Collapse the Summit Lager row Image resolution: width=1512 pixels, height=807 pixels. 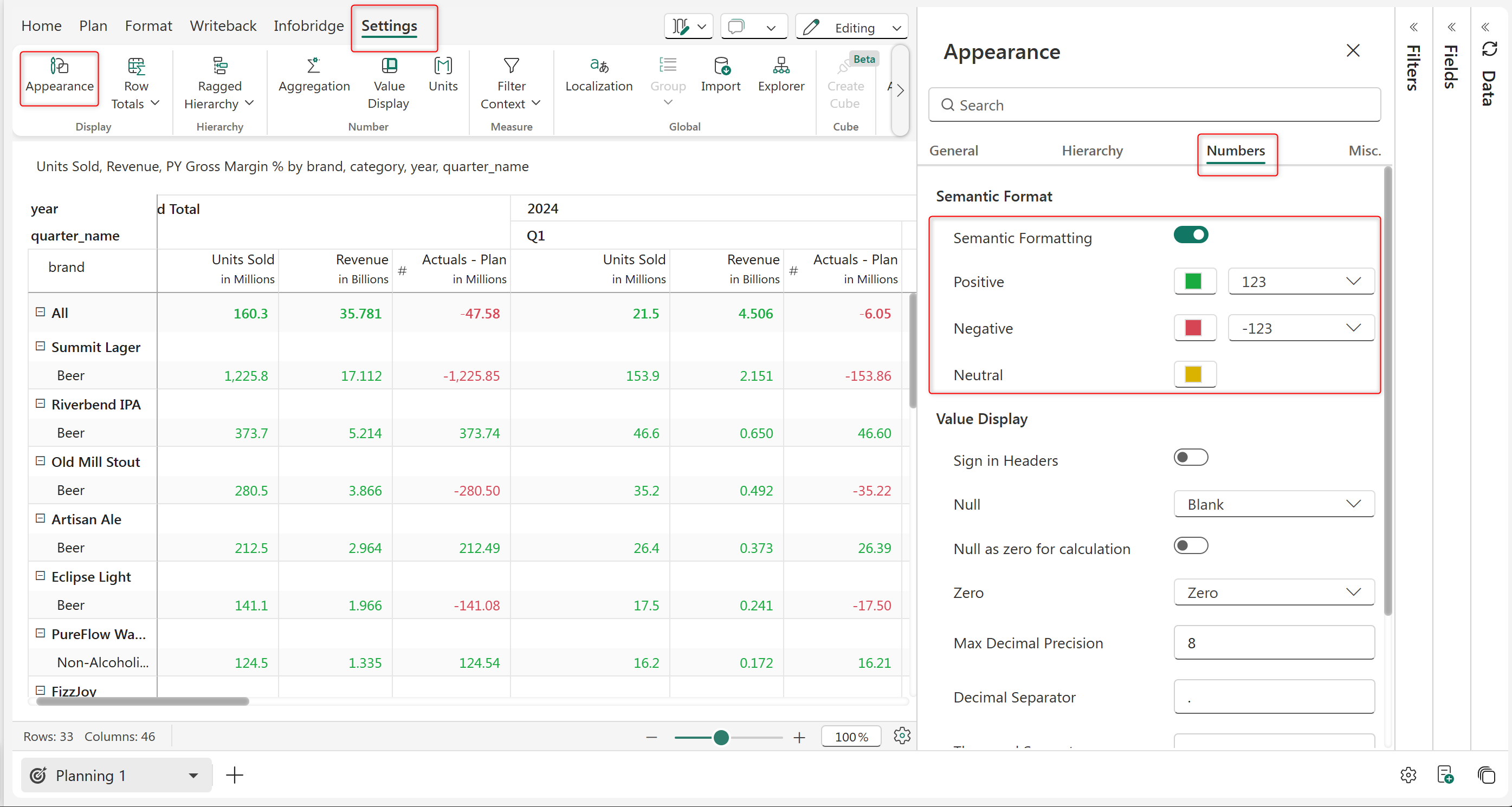click(x=41, y=347)
